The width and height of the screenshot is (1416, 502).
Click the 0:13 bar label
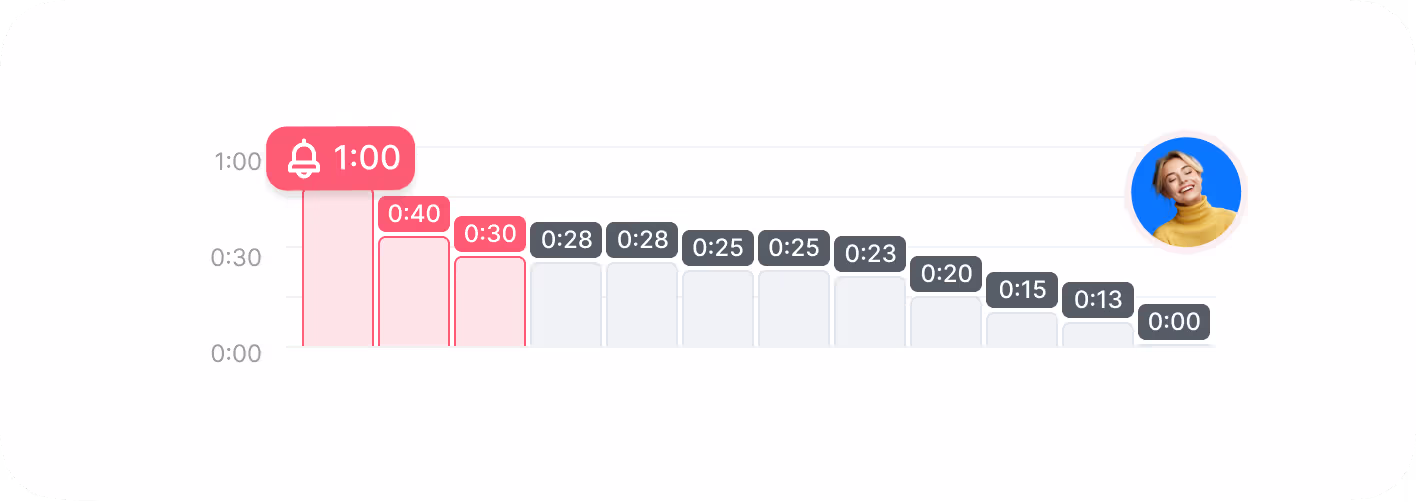[1098, 300]
